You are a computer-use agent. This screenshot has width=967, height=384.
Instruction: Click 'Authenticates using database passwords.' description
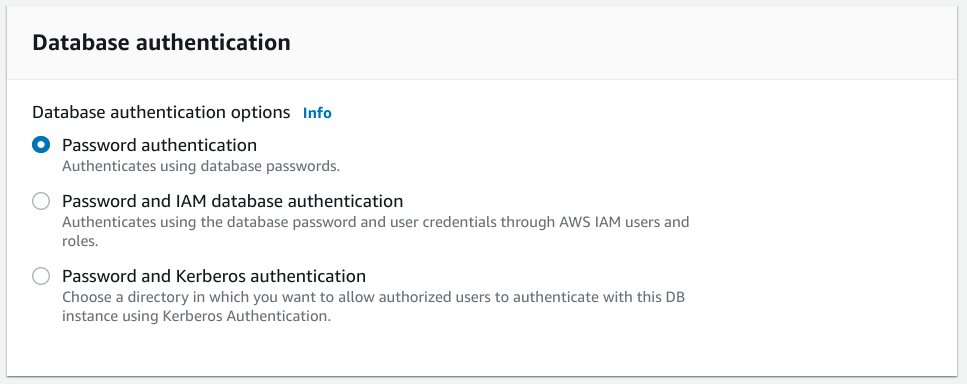(x=201, y=166)
